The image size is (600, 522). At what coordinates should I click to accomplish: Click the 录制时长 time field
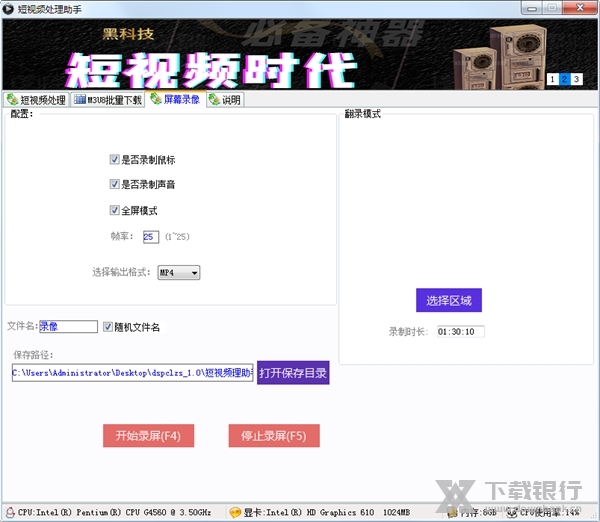coord(461,331)
